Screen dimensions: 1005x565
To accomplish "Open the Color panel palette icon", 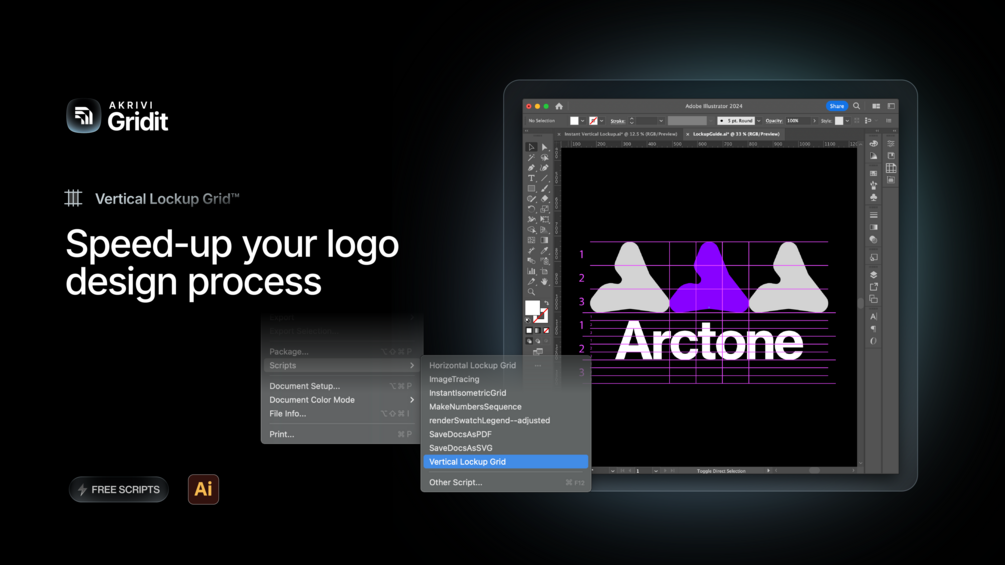I will point(874,143).
